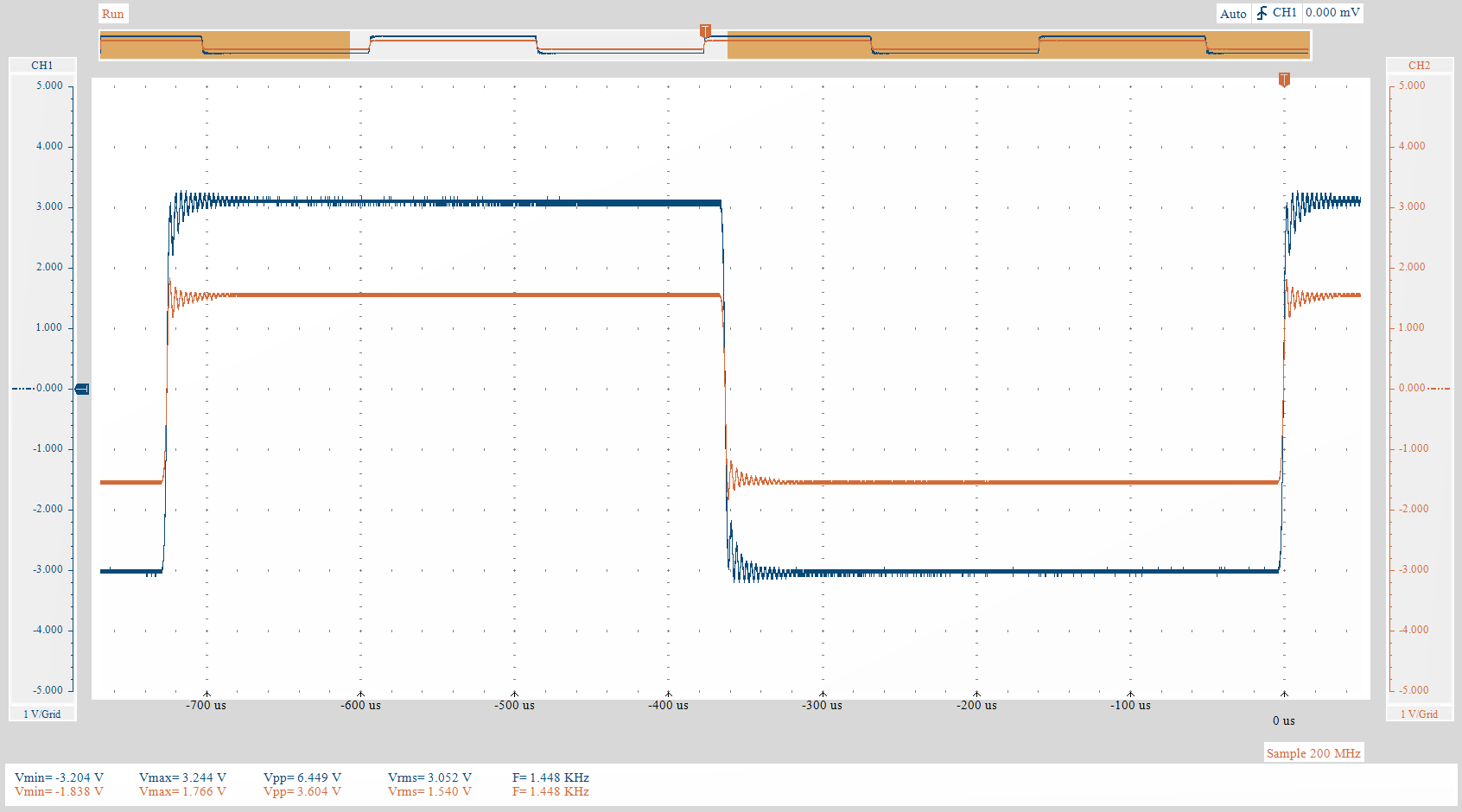Image resolution: width=1462 pixels, height=812 pixels.
Task: Click the CH1 5.000 top scale value
Action: point(49,86)
